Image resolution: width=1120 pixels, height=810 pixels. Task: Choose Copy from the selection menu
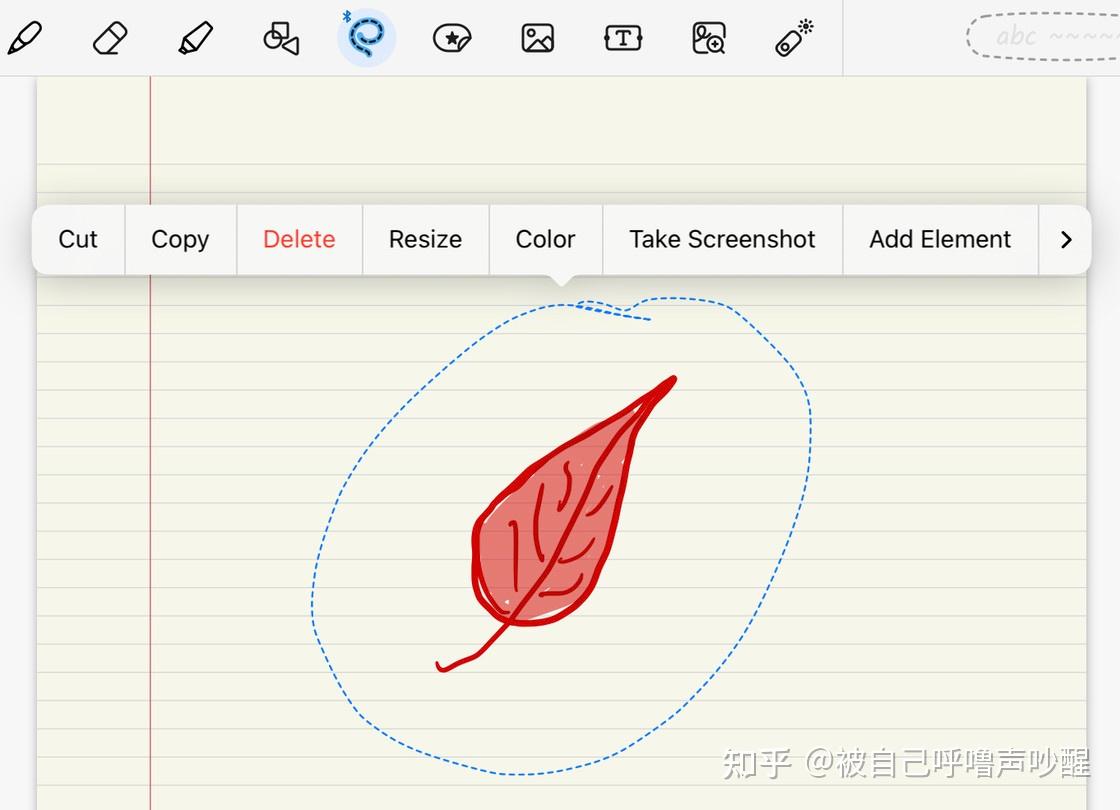(180, 240)
